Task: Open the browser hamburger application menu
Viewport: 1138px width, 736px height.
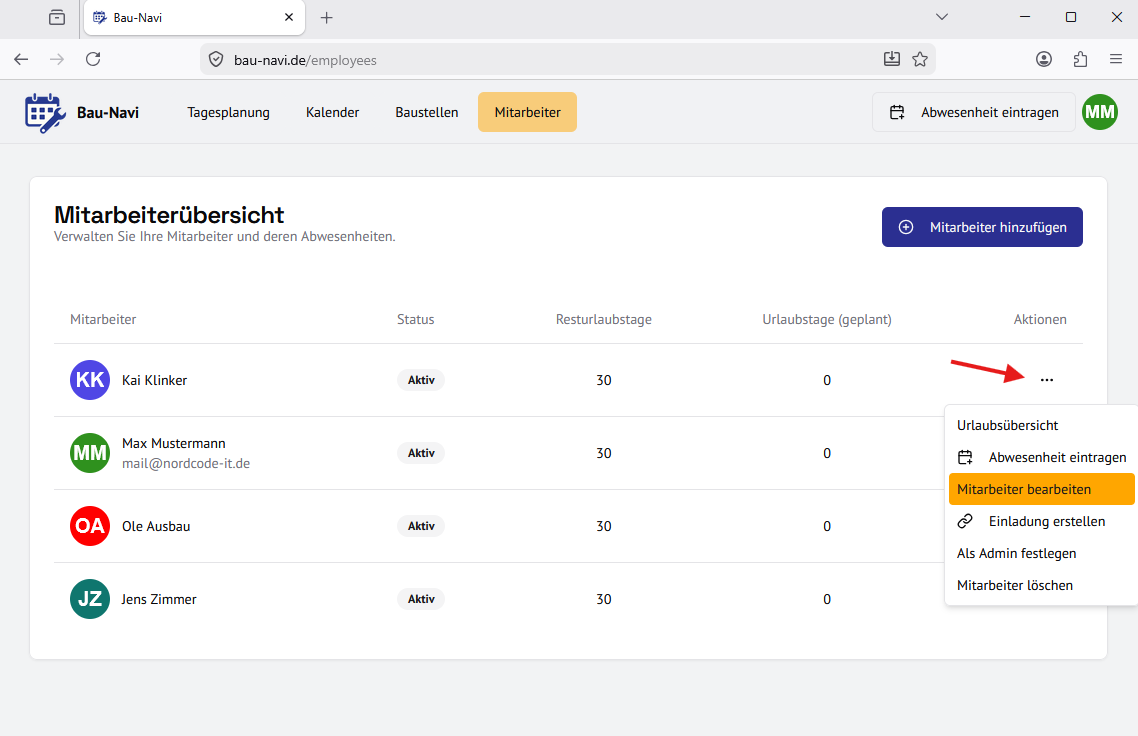Action: coord(1116,60)
